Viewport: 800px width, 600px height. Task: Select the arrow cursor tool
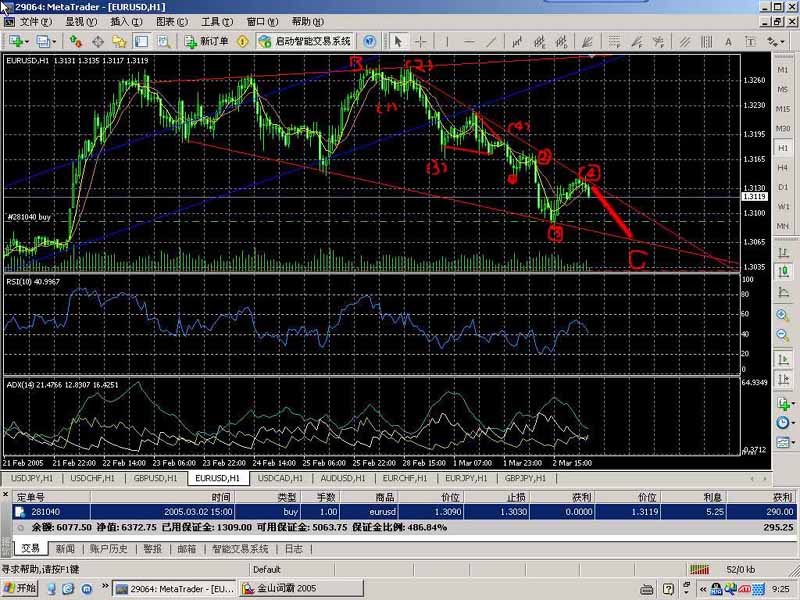click(398, 41)
